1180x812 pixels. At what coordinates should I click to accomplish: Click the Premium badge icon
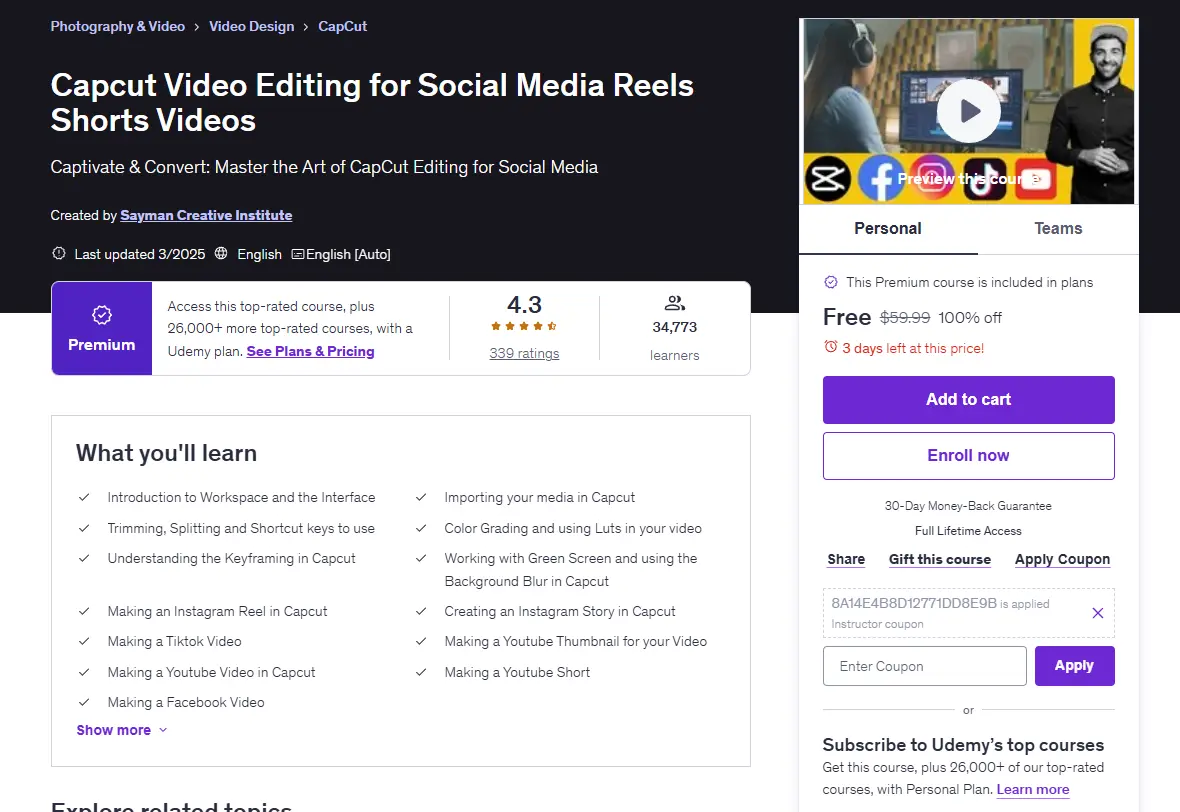[x=102, y=315]
